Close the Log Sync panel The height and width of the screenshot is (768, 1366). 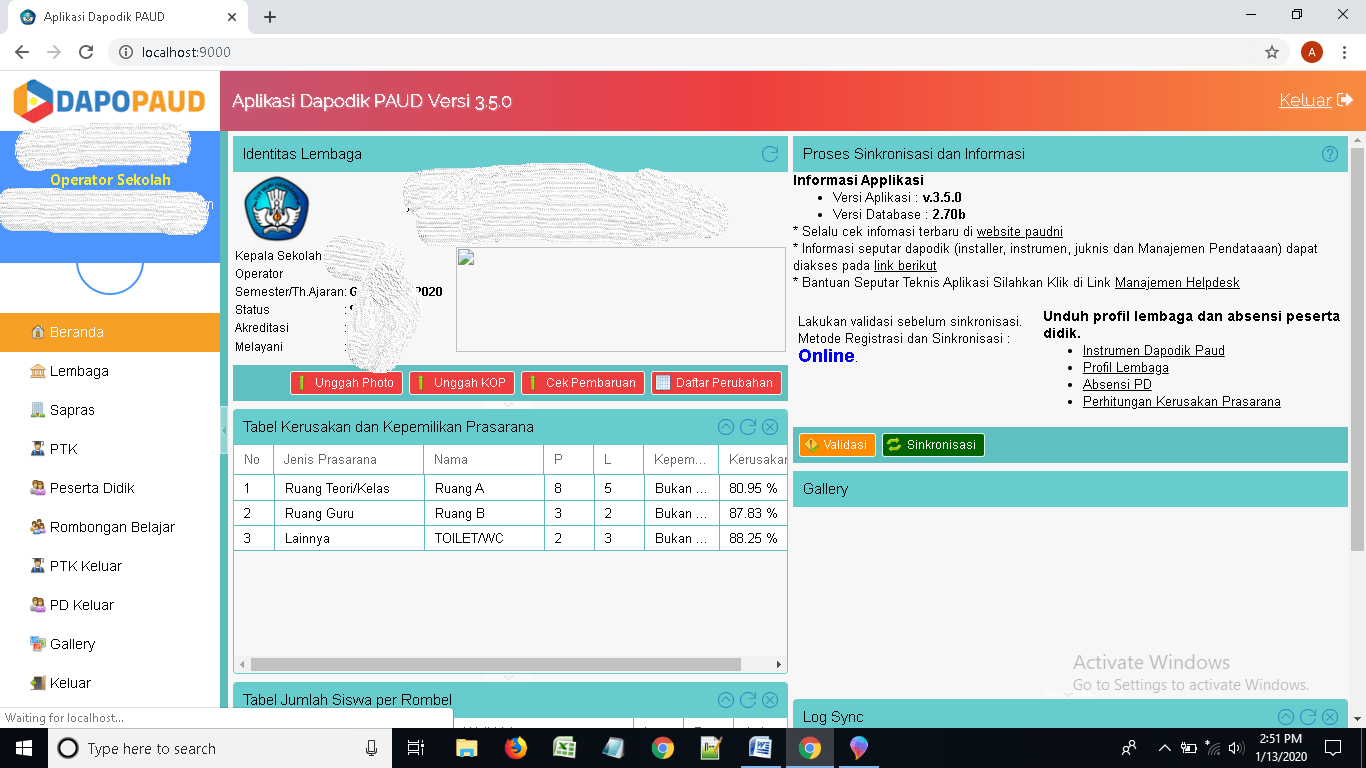[x=1330, y=717]
